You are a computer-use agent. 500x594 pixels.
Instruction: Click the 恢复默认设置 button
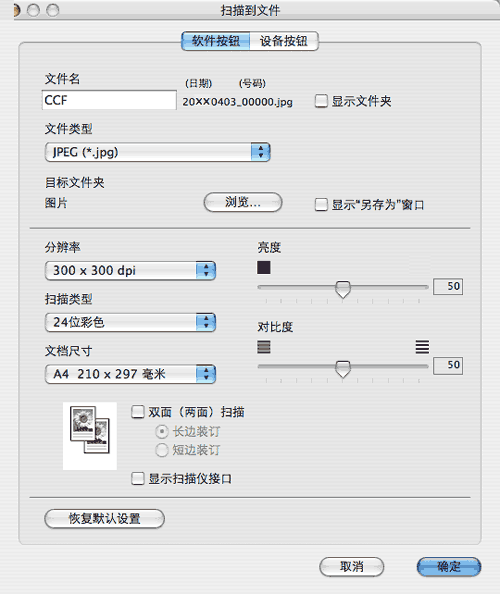coord(105,519)
